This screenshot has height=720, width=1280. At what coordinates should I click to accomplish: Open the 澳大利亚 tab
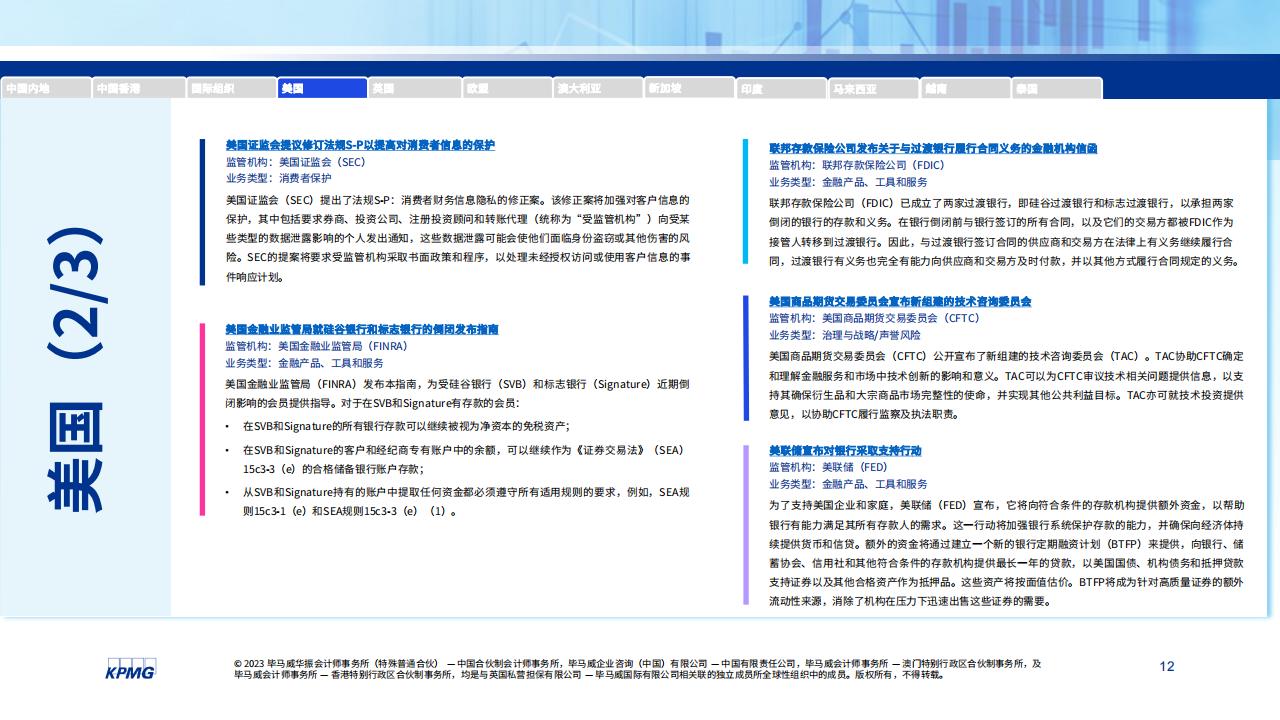click(599, 88)
